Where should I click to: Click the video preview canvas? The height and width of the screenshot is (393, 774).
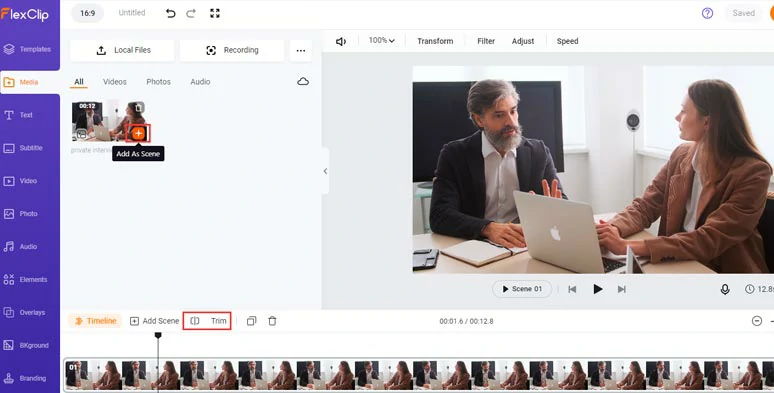[x=593, y=169]
